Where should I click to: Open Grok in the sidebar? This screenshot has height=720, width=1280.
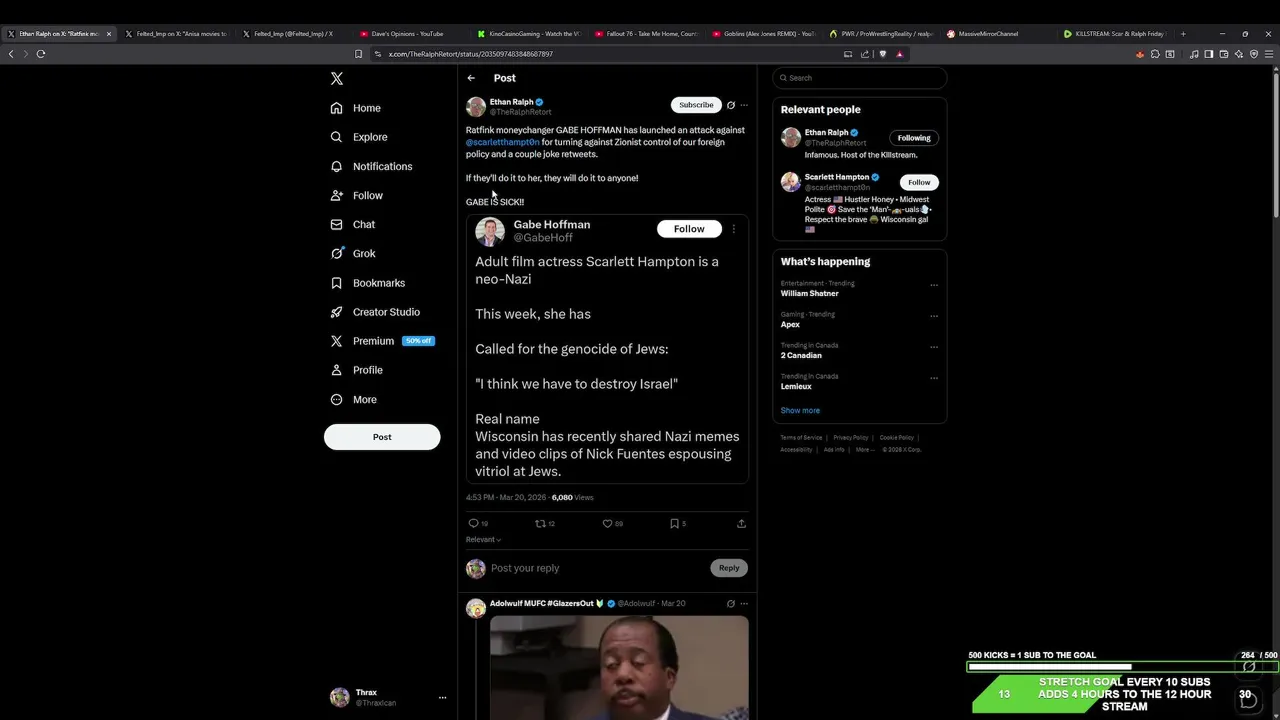tap(353, 253)
